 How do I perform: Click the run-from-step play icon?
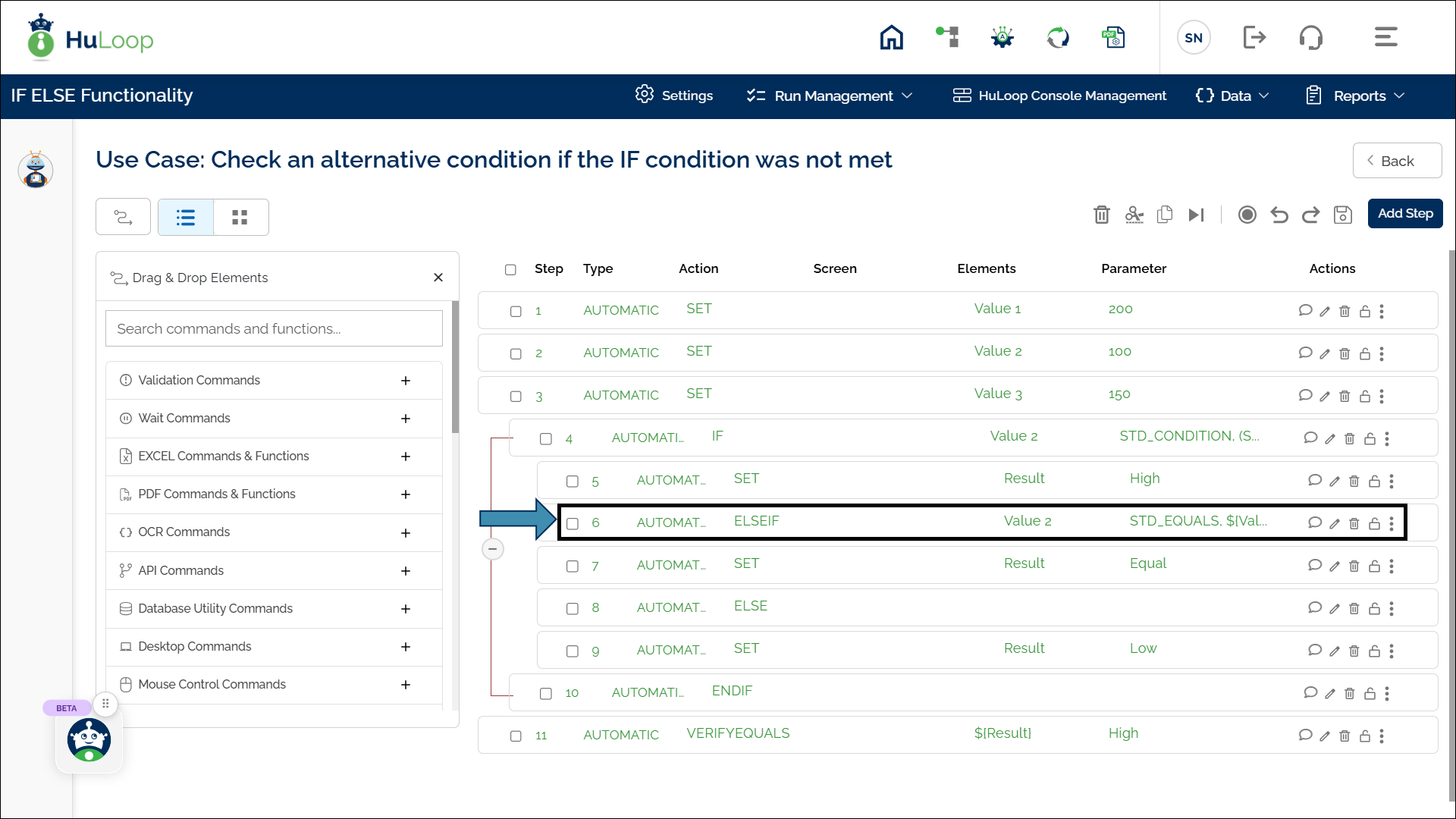[1196, 215]
